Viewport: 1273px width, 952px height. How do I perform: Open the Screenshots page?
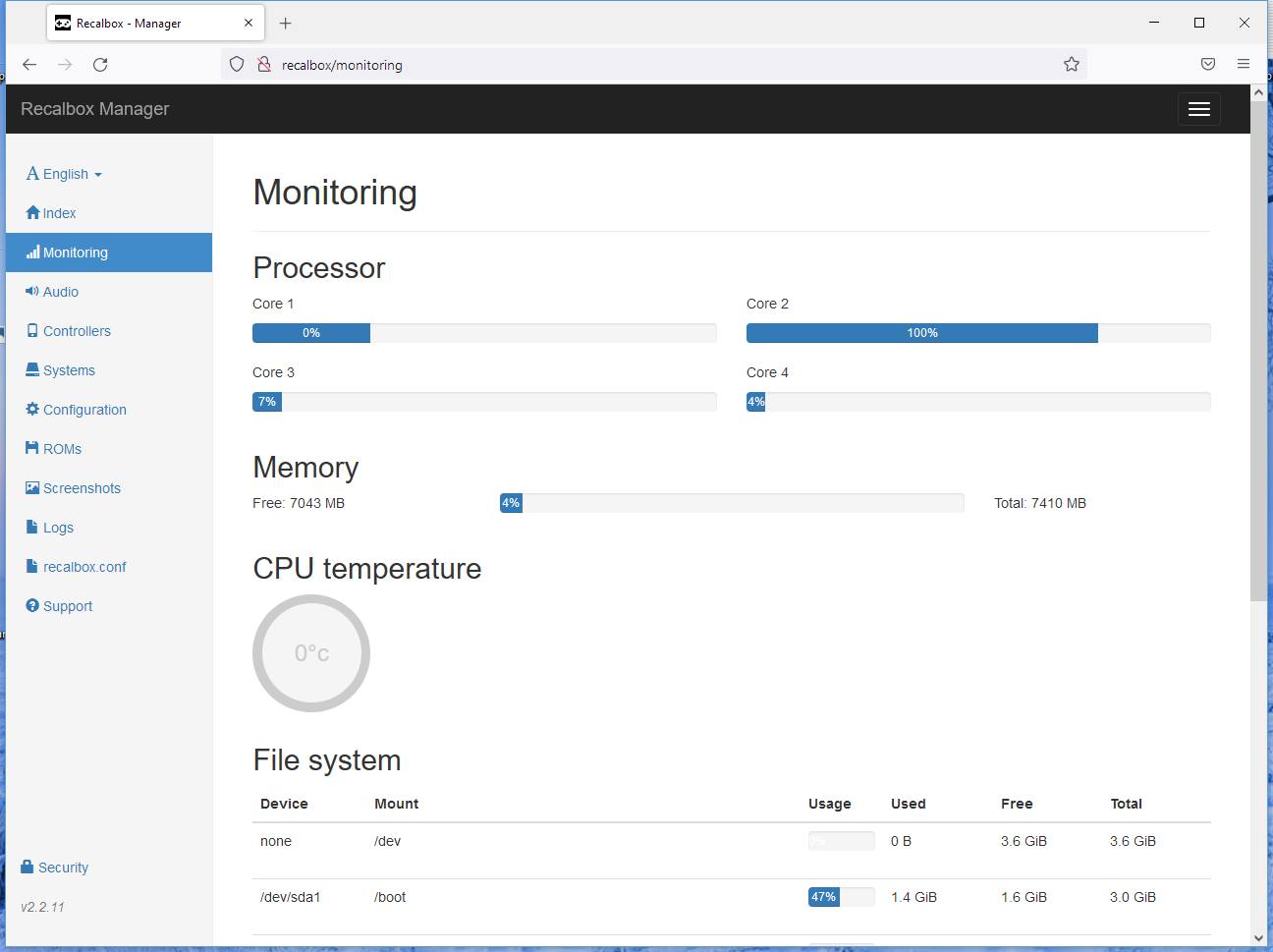[109, 488]
